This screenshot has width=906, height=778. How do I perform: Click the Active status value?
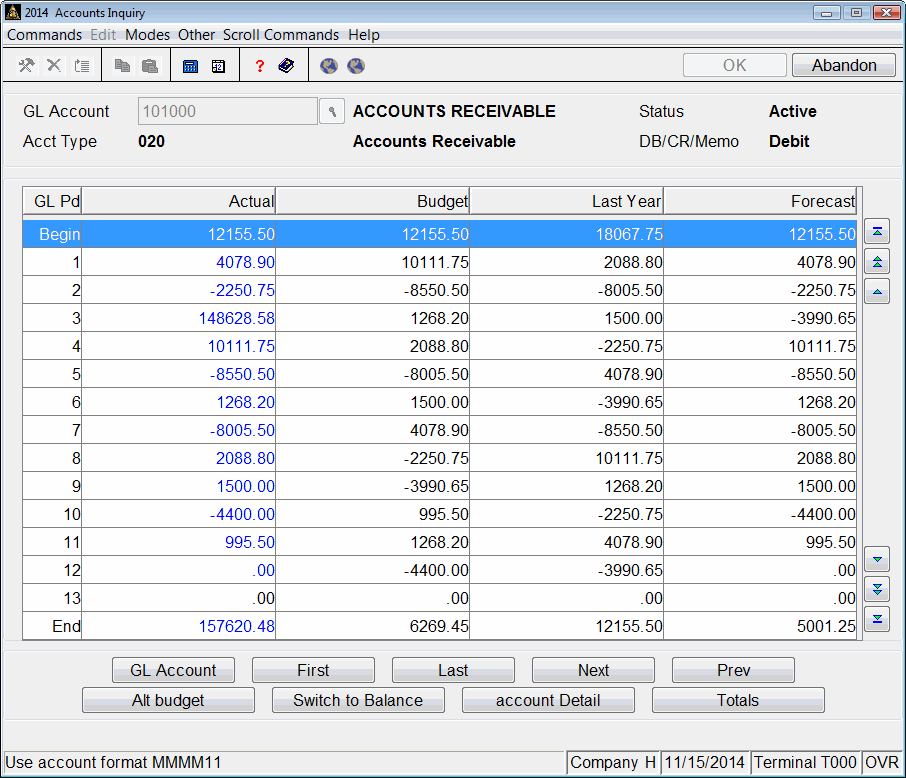click(793, 112)
